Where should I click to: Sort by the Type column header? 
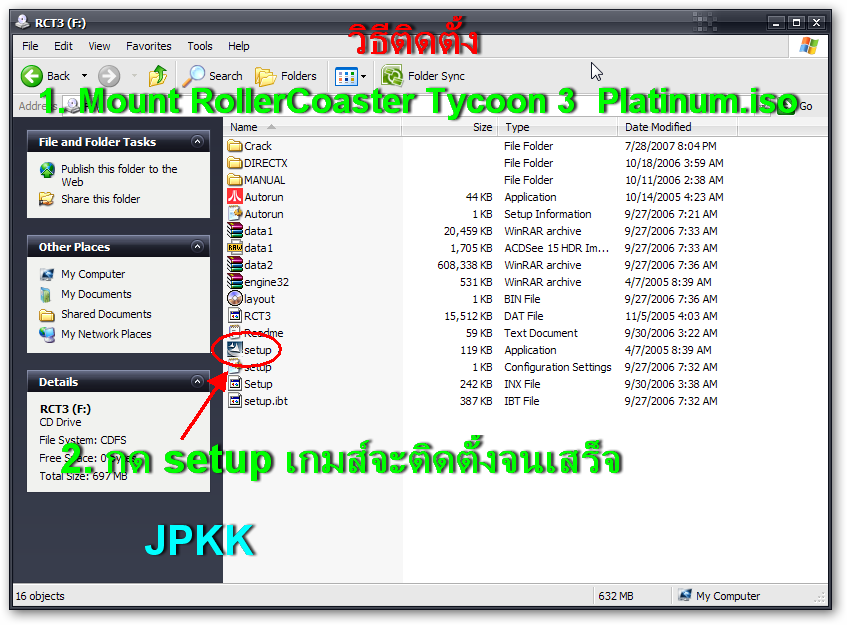click(x=557, y=127)
